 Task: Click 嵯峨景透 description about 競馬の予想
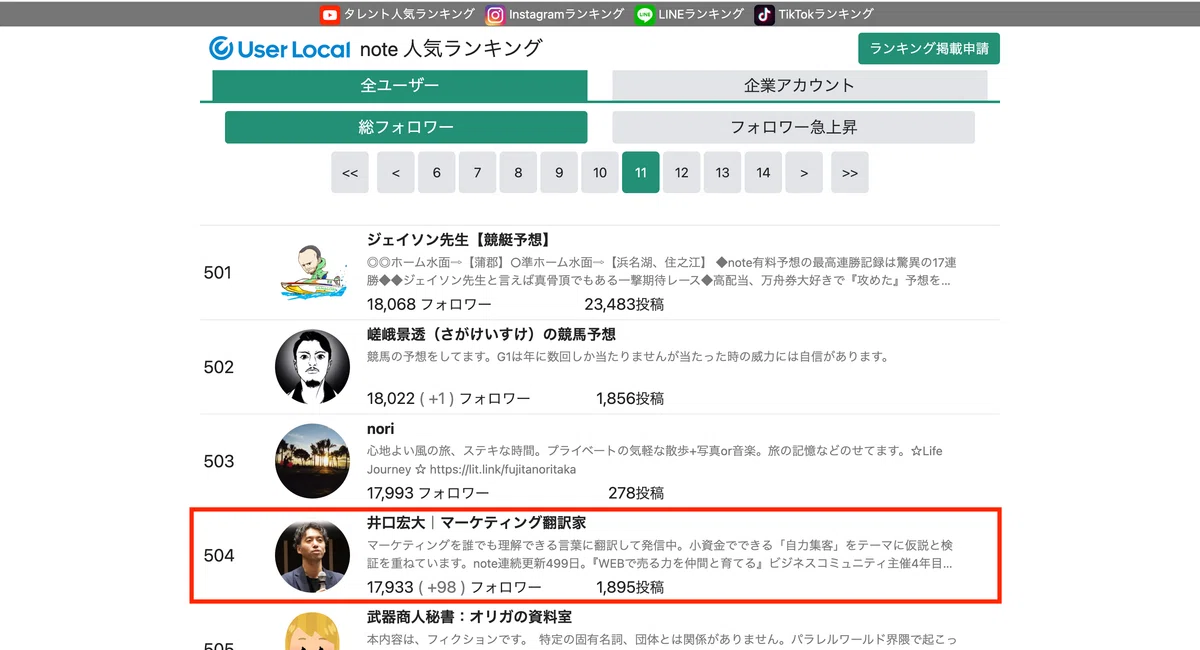[x=627, y=357]
